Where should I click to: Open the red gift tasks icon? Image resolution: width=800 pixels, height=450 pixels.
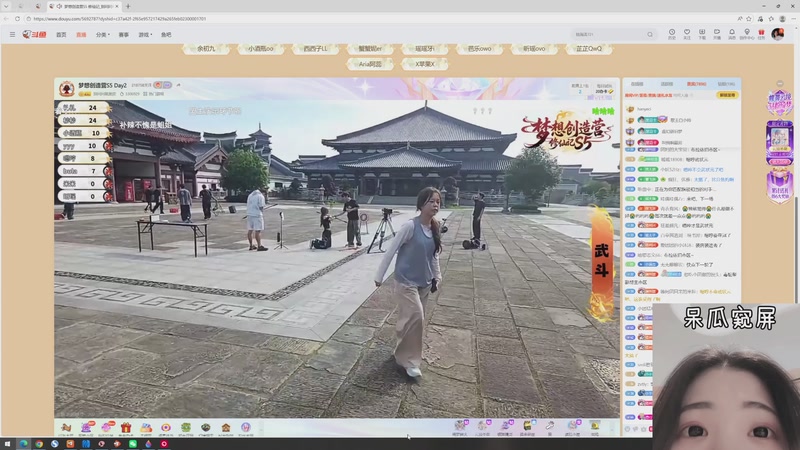761,34
